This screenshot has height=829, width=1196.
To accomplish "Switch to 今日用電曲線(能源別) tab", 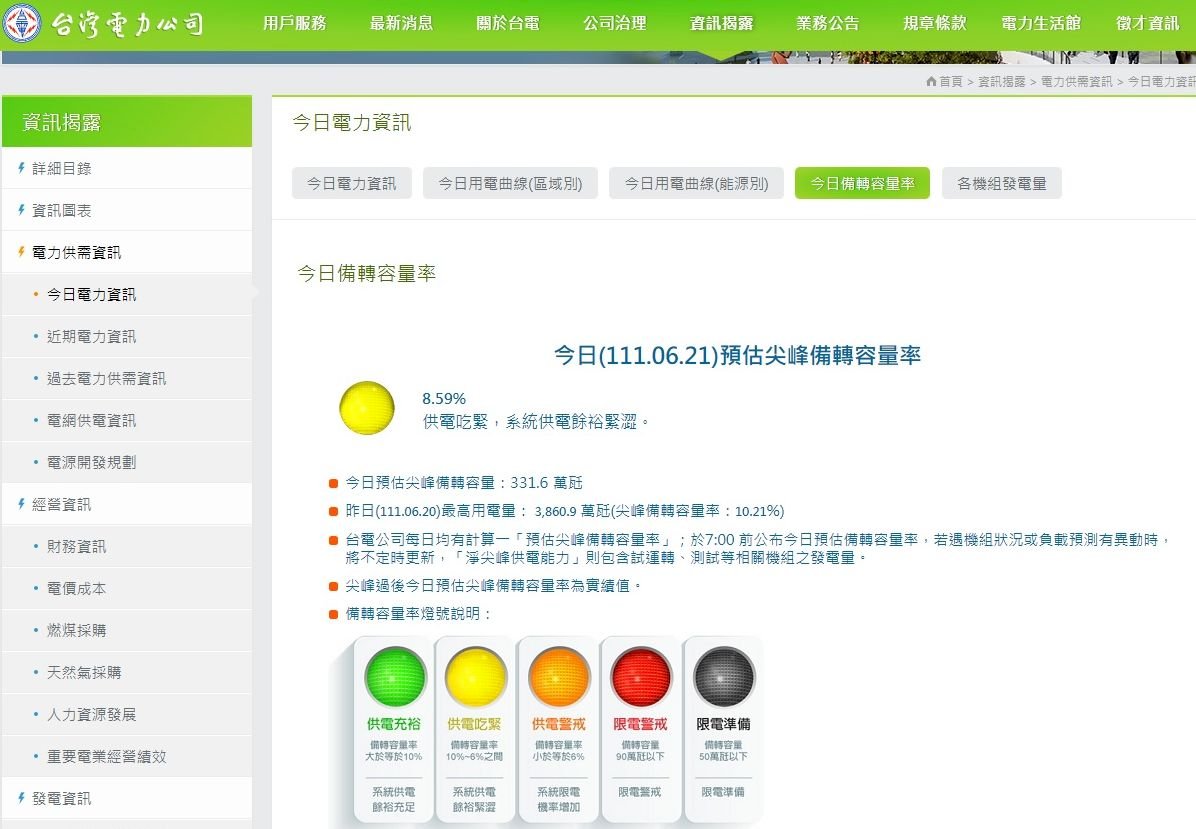I will (x=696, y=183).
